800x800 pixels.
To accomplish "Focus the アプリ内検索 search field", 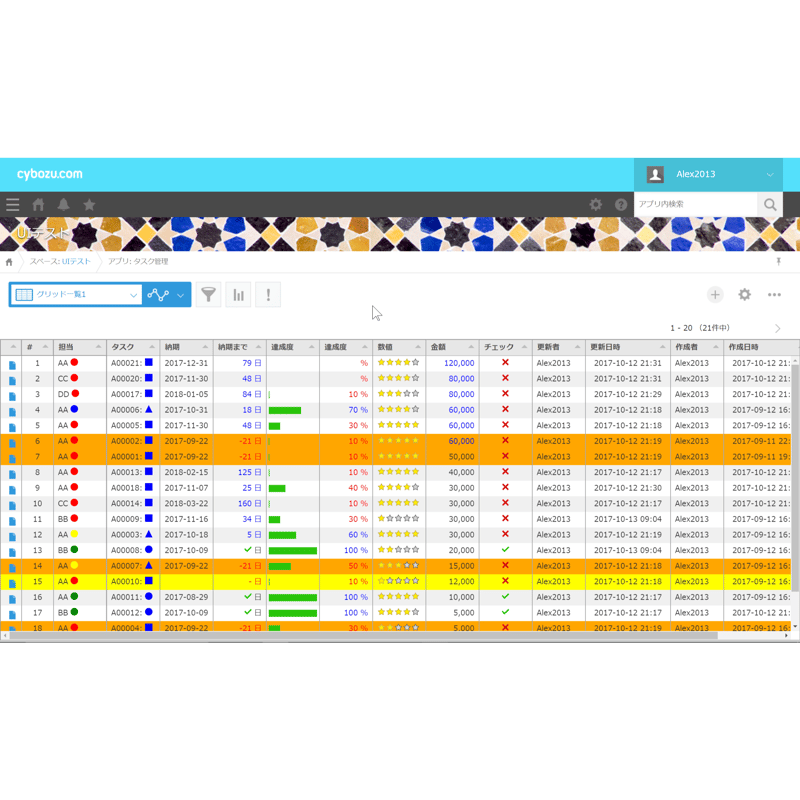I will point(695,204).
